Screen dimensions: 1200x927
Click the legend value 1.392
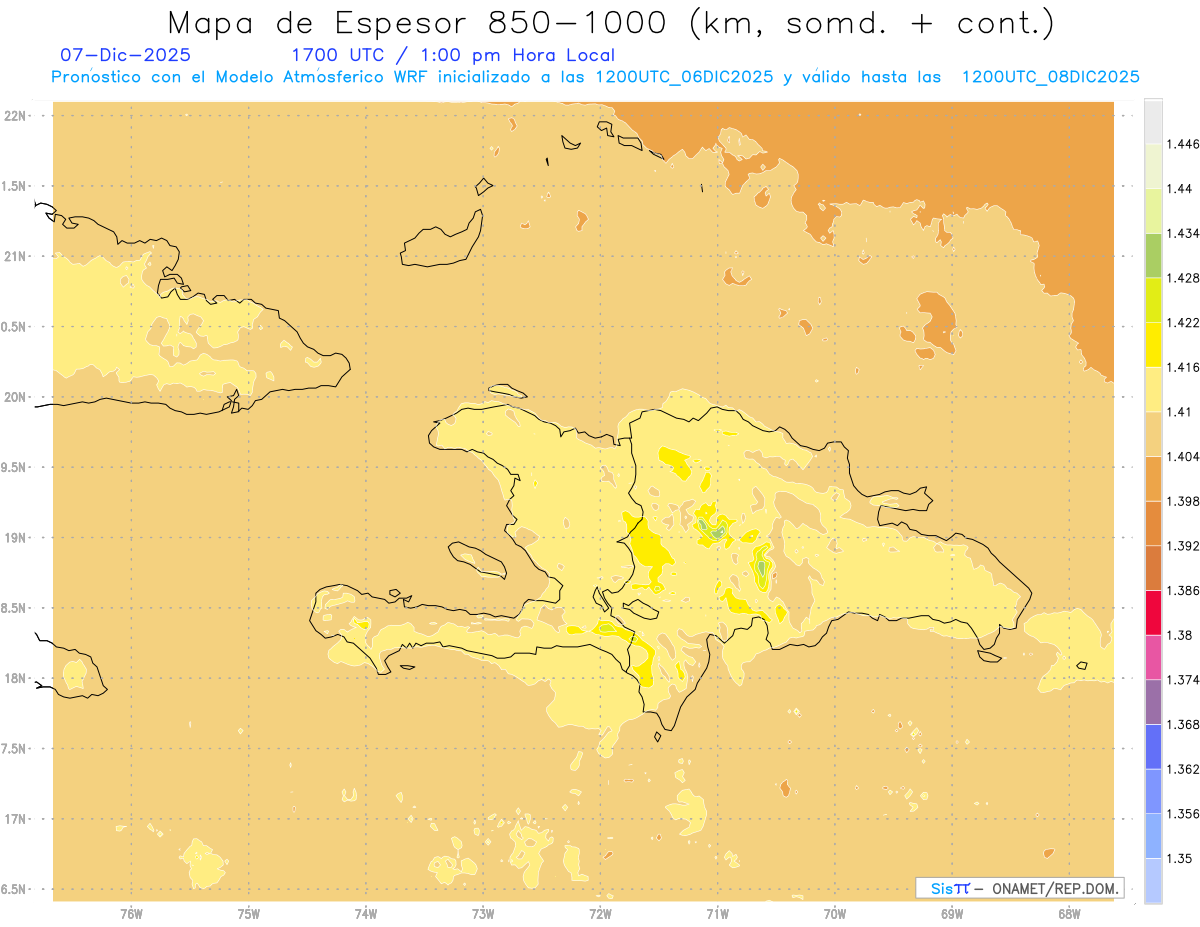[1183, 546]
